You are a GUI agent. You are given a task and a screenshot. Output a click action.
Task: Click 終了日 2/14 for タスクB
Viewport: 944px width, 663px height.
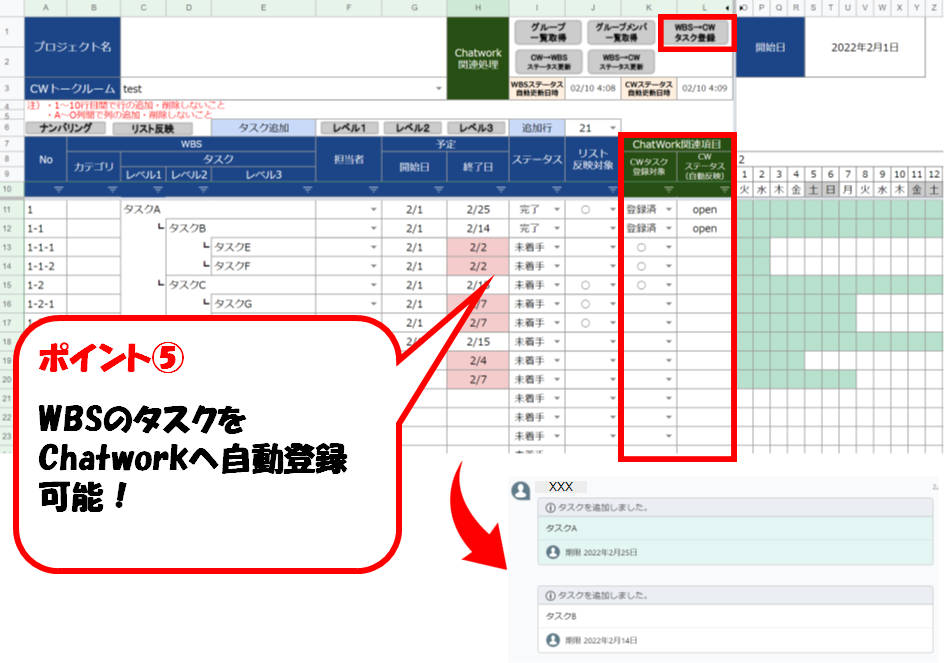478,228
